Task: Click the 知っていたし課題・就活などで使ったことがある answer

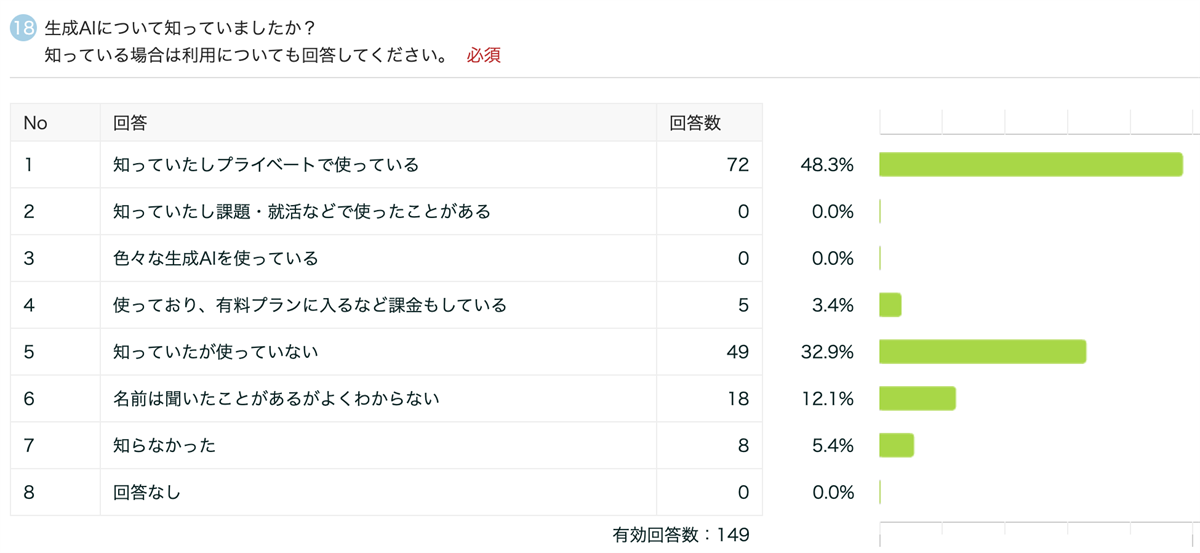Action: click(x=301, y=212)
